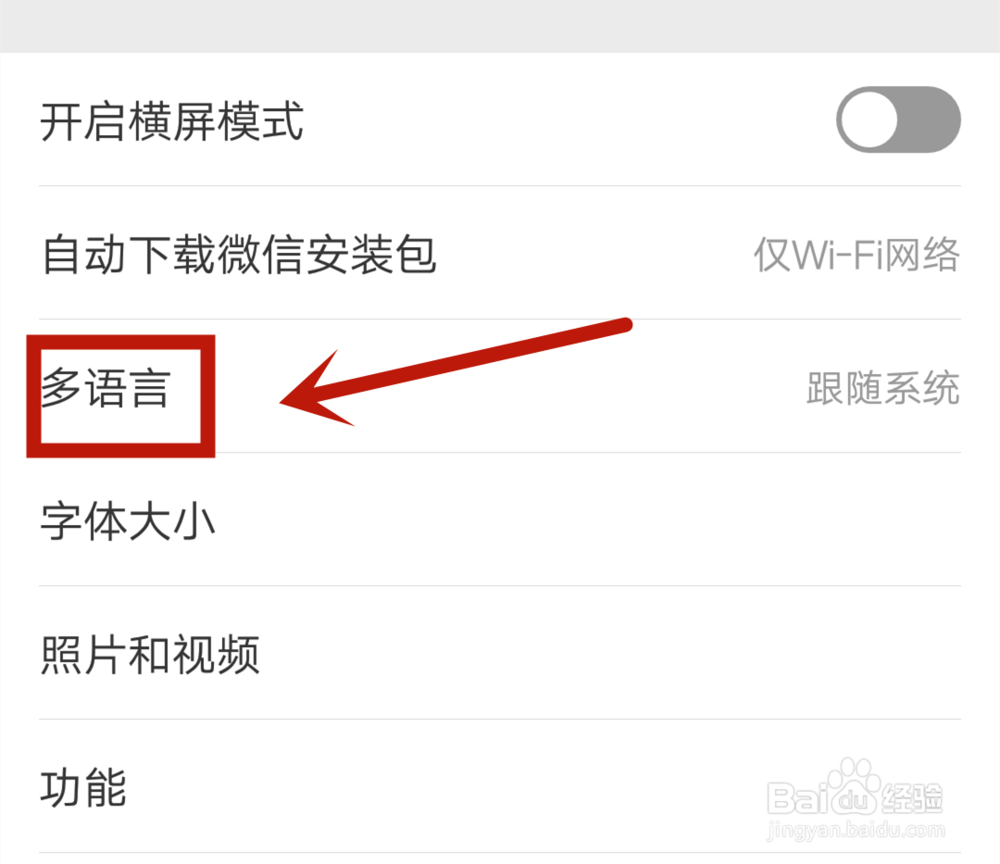Open the 功能 features entry

500,786
